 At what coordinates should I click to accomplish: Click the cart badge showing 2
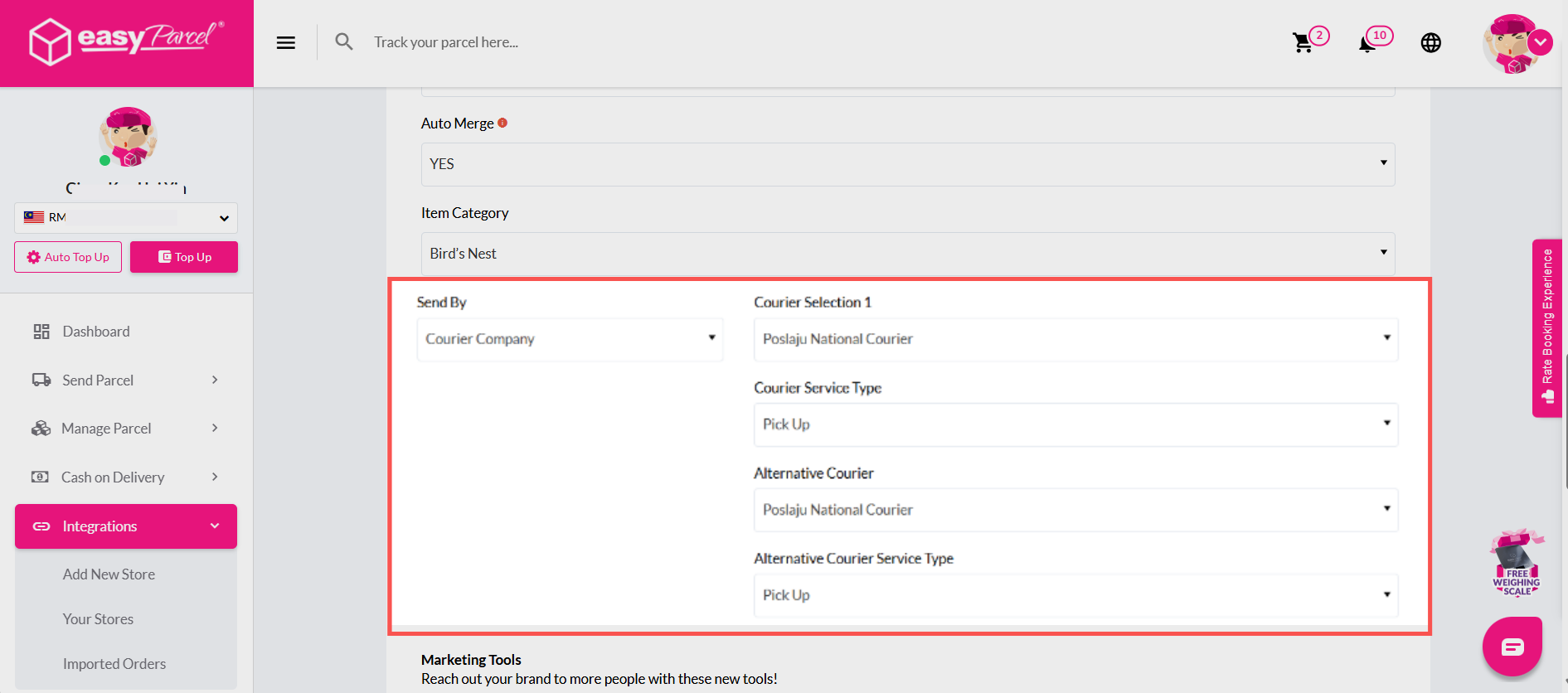click(x=1319, y=36)
